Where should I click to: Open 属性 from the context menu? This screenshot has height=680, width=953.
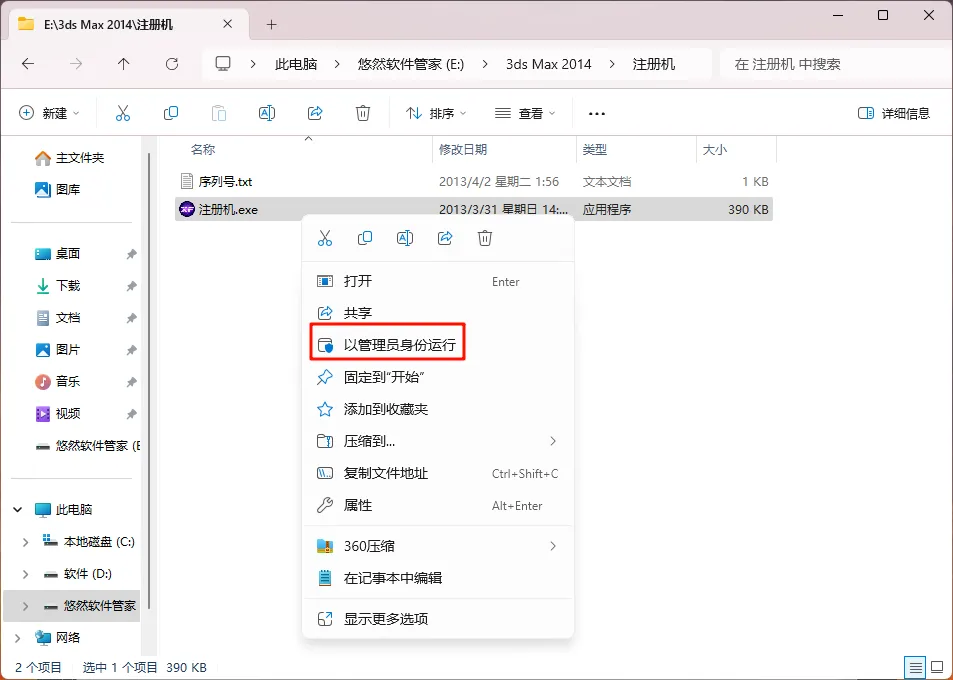click(x=438, y=506)
